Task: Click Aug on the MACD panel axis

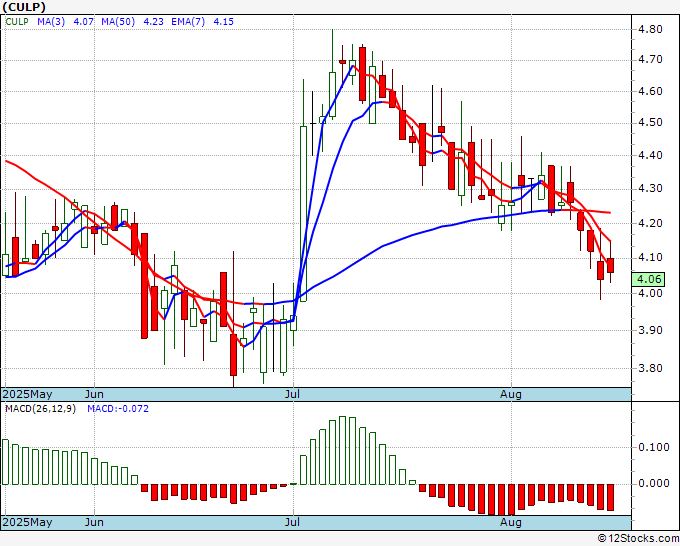Action: click(x=510, y=522)
